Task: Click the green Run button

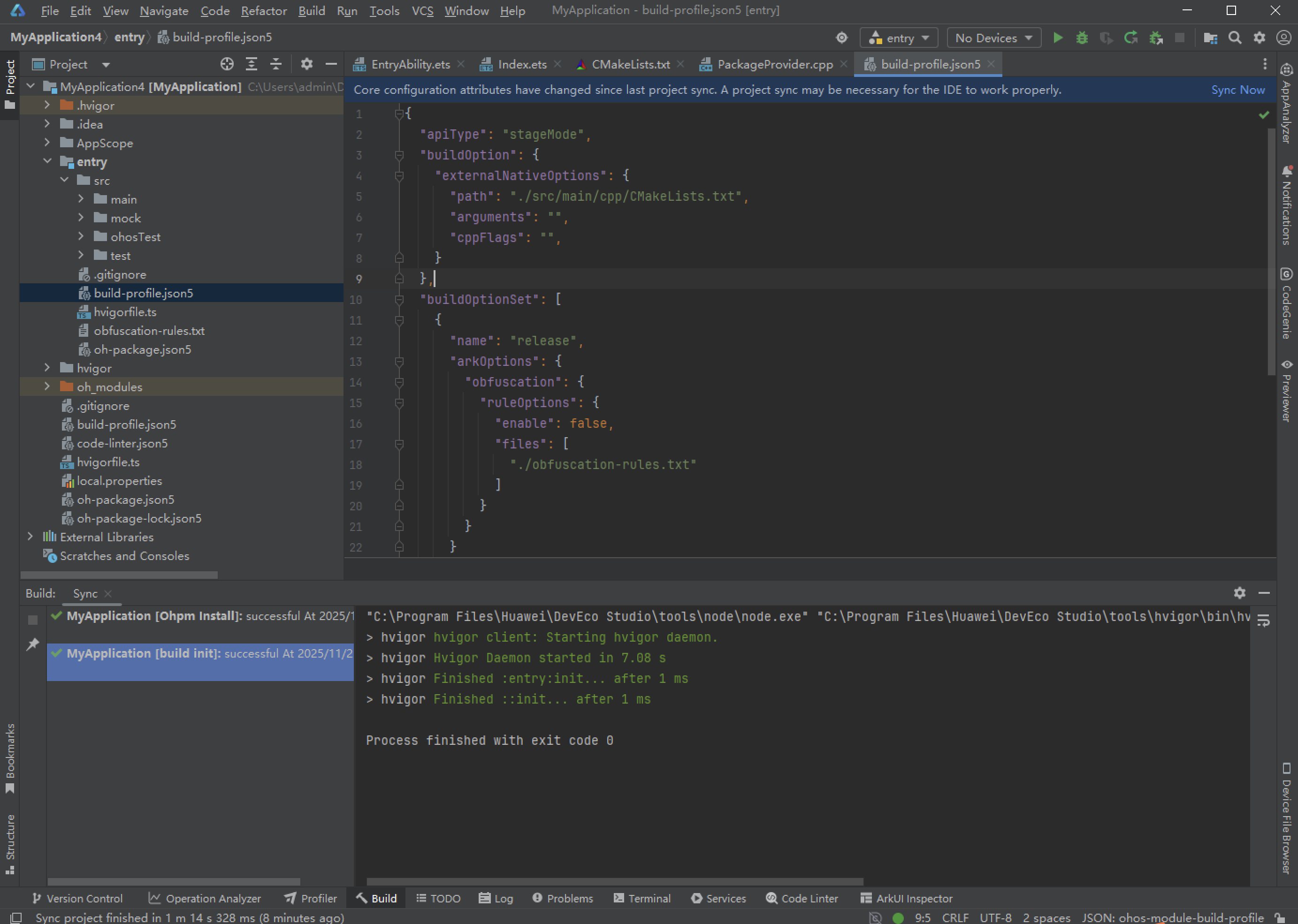Action: 1057,38
